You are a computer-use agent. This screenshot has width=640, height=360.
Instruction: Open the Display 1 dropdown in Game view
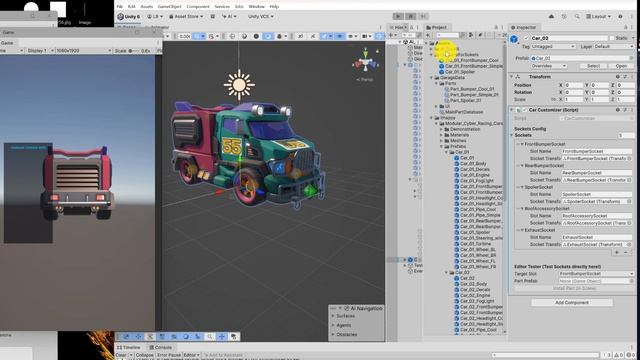(40, 51)
